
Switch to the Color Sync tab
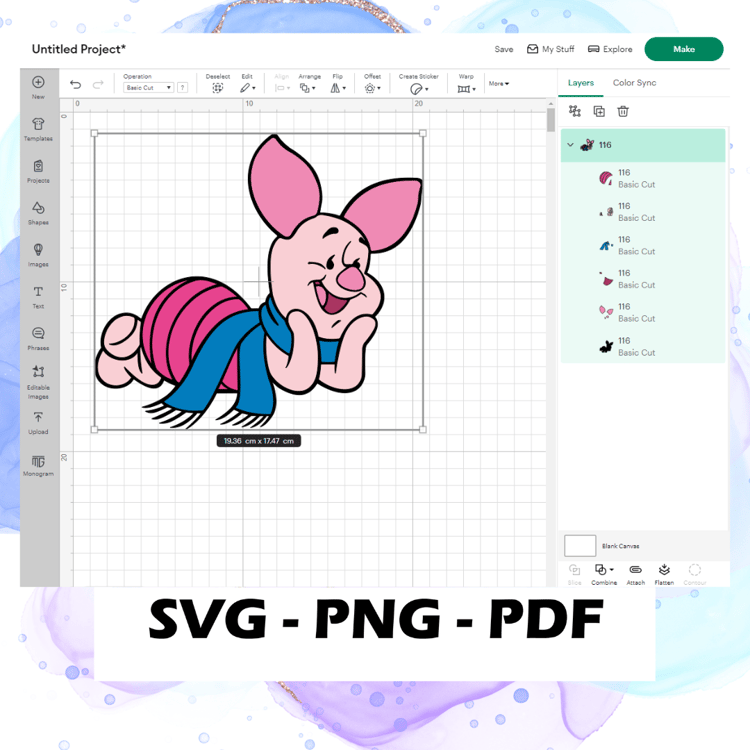(634, 83)
